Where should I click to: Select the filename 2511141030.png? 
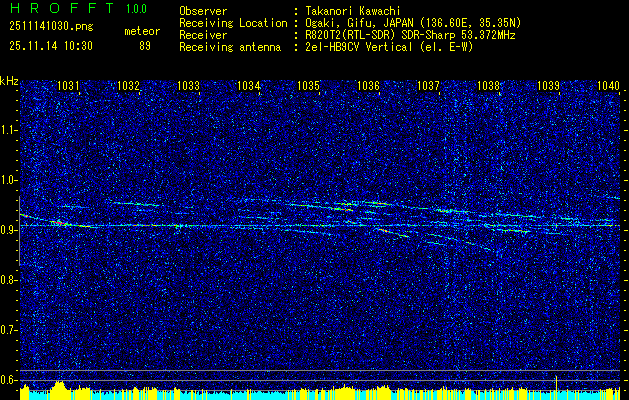pos(51,26)
